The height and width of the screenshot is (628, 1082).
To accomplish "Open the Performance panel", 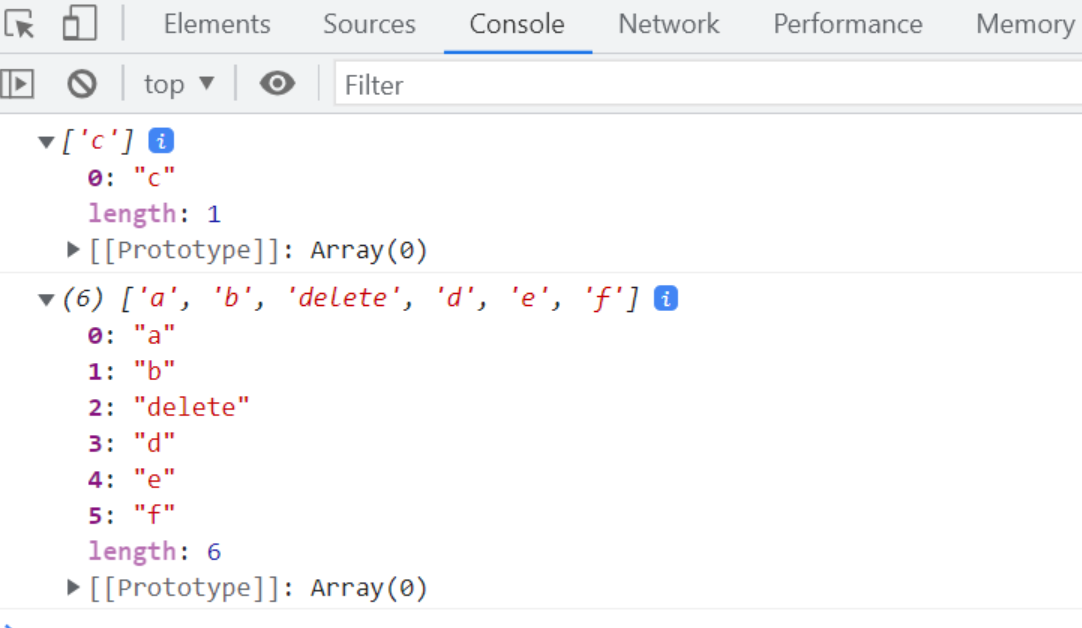I will pos(848,24).
